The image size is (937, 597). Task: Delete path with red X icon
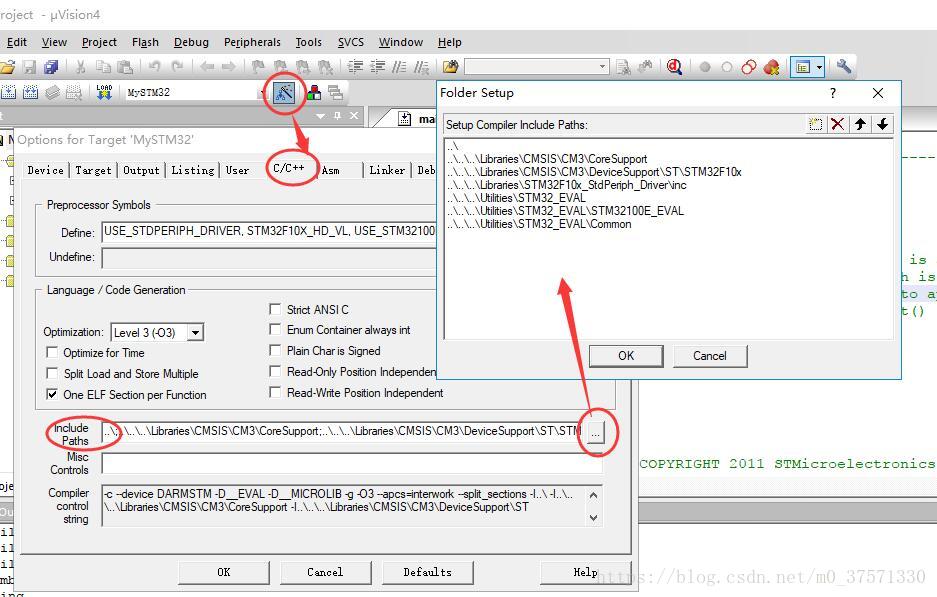click(838, 124)
